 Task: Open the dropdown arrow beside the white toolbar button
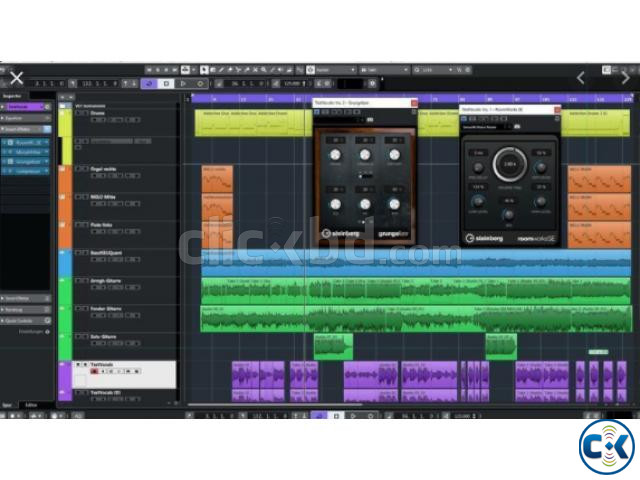193,70
